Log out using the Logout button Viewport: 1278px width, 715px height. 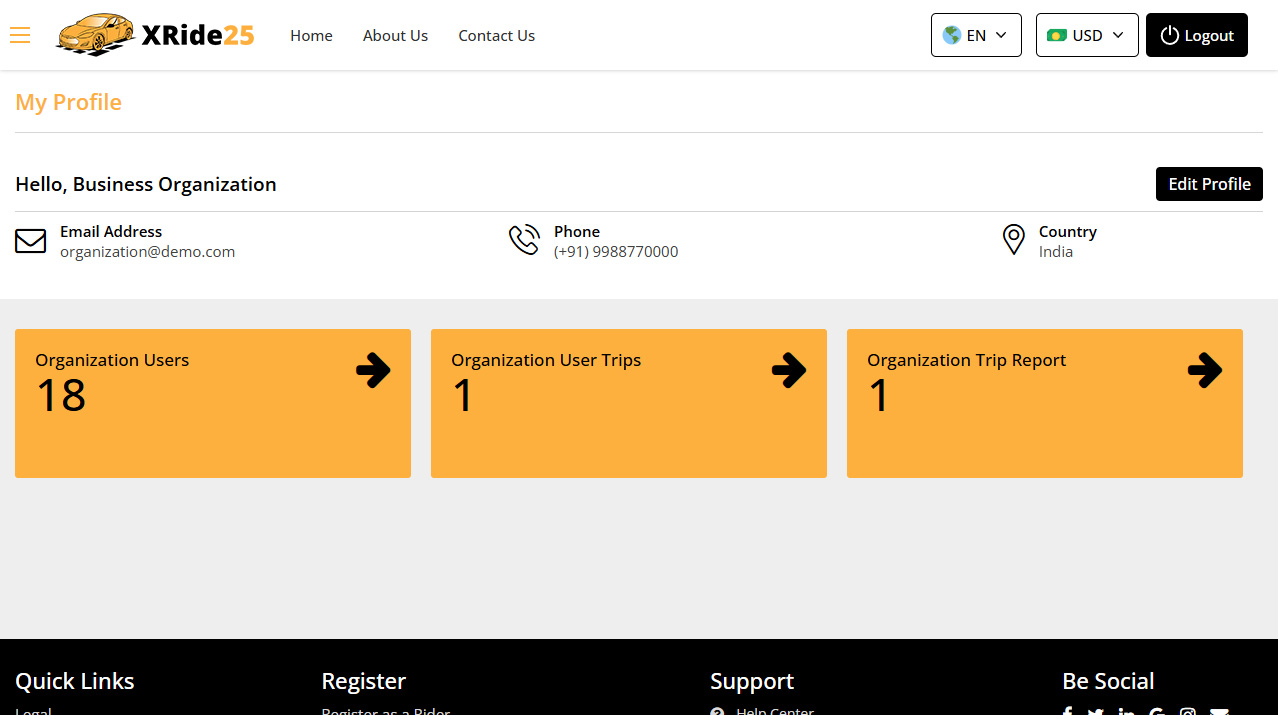click(x=1197, y=35)
